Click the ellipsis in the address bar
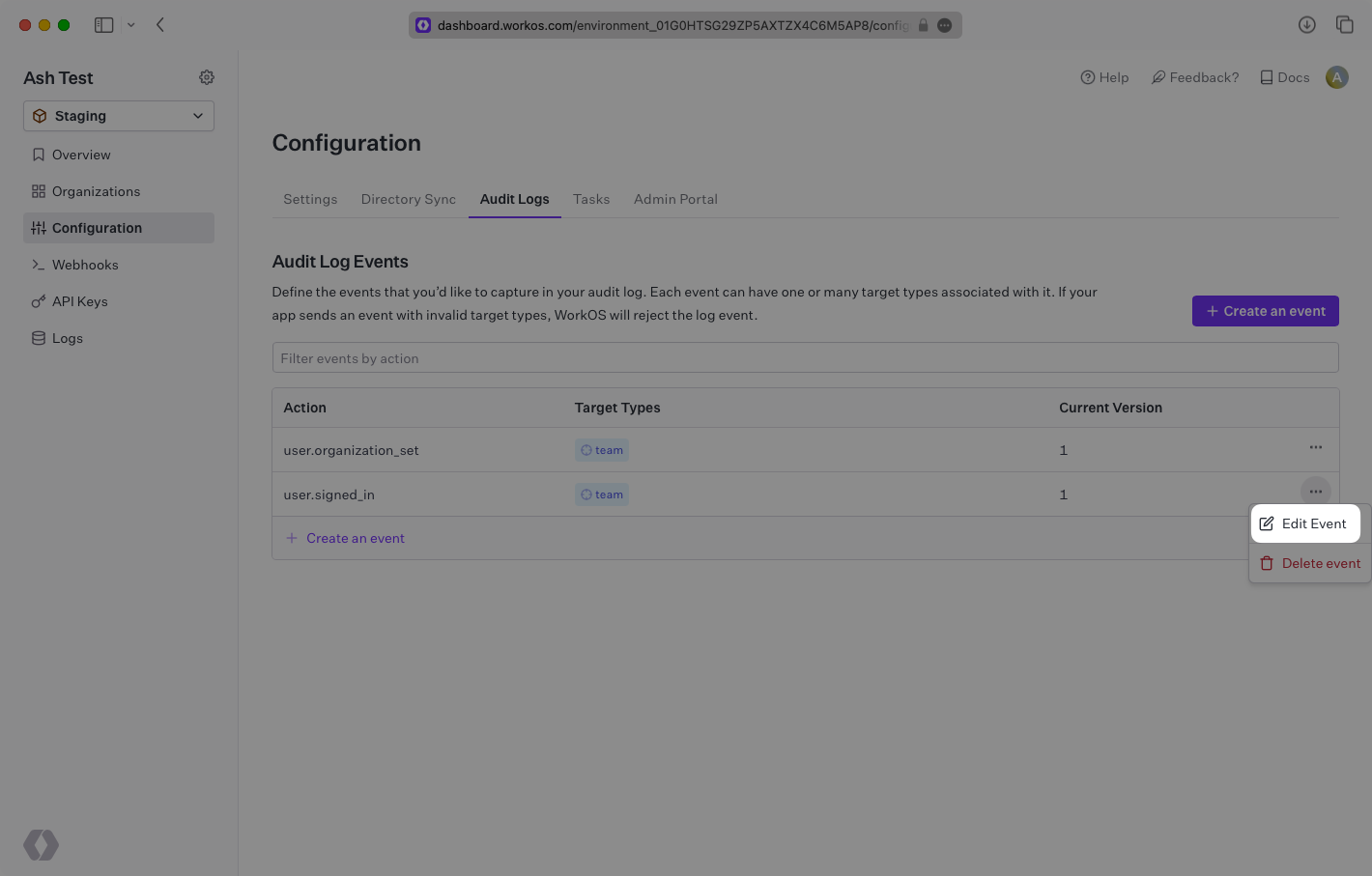The image size is (1372, 876). pyautogui.click(x=944, y=26)
